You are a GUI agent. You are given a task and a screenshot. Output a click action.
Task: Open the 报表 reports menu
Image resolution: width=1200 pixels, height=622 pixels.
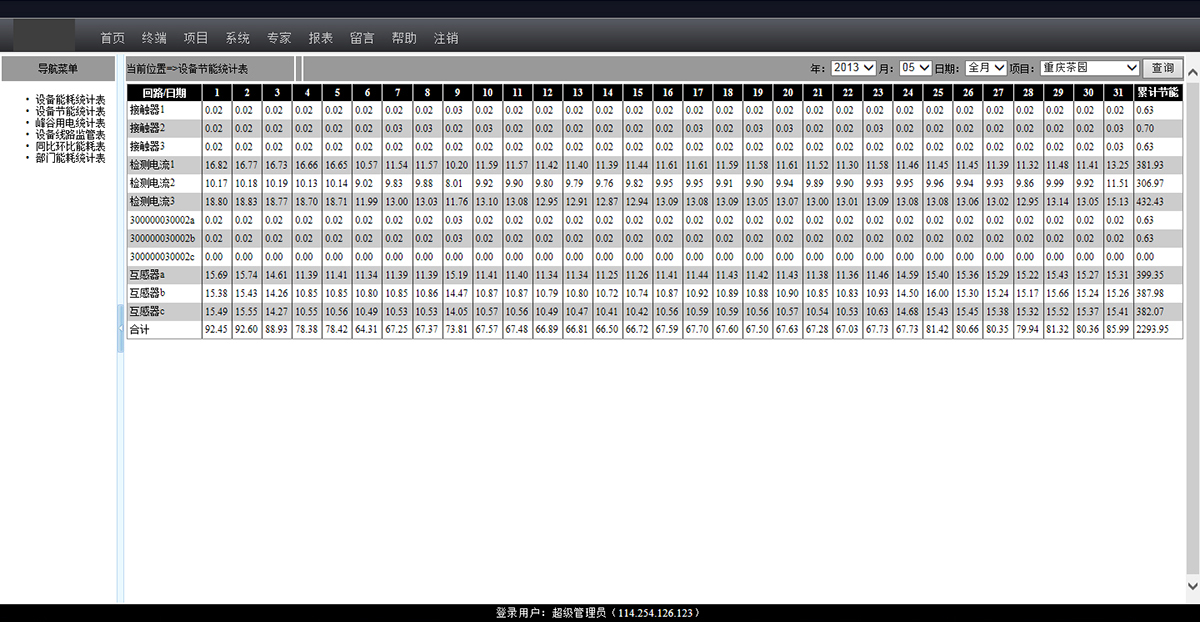tap(321, 38)
